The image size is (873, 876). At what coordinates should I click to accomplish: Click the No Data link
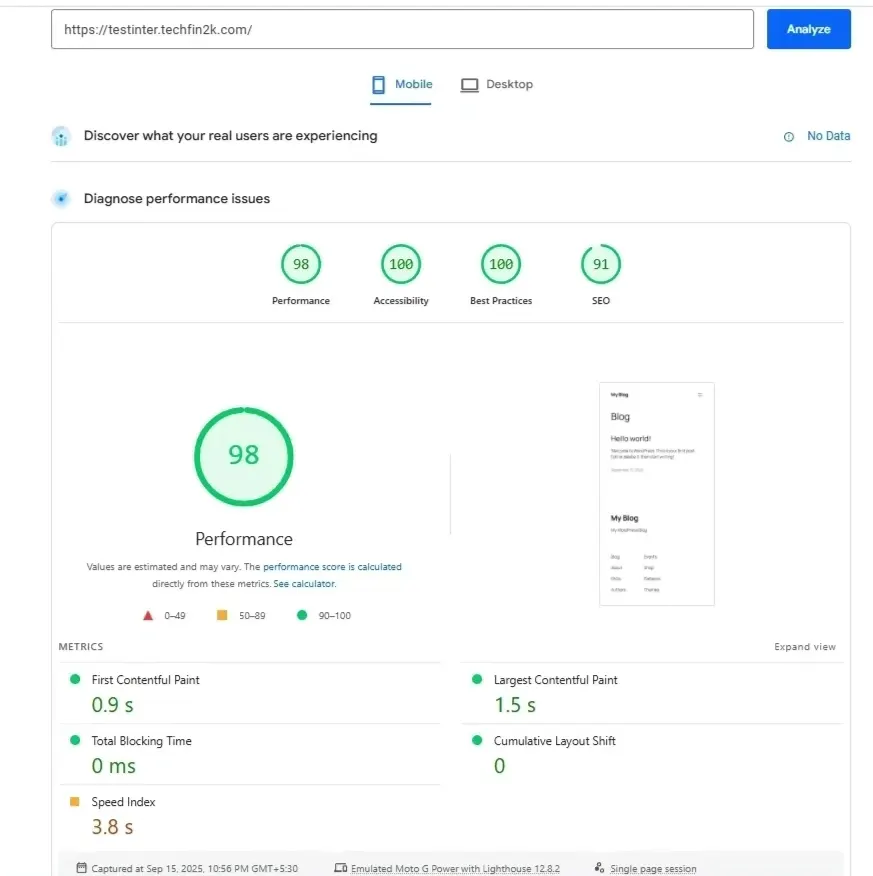point(828,136)
